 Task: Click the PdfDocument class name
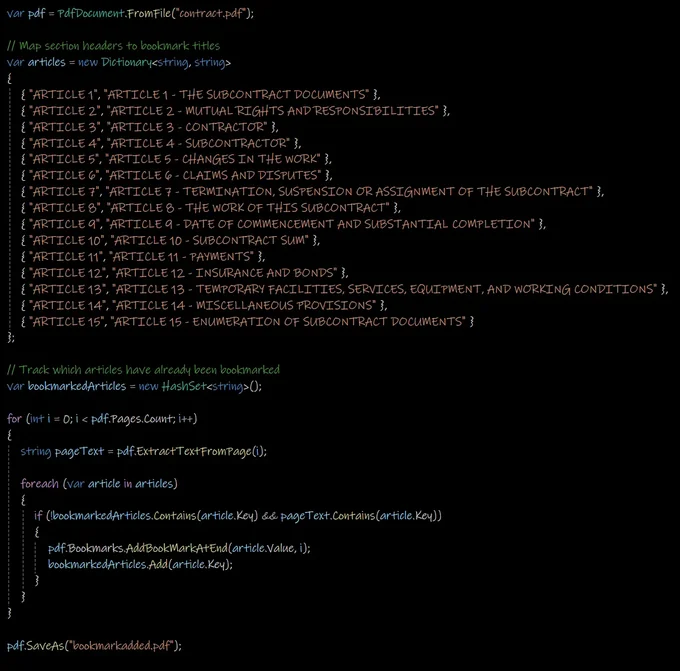(x=91, y=13)
